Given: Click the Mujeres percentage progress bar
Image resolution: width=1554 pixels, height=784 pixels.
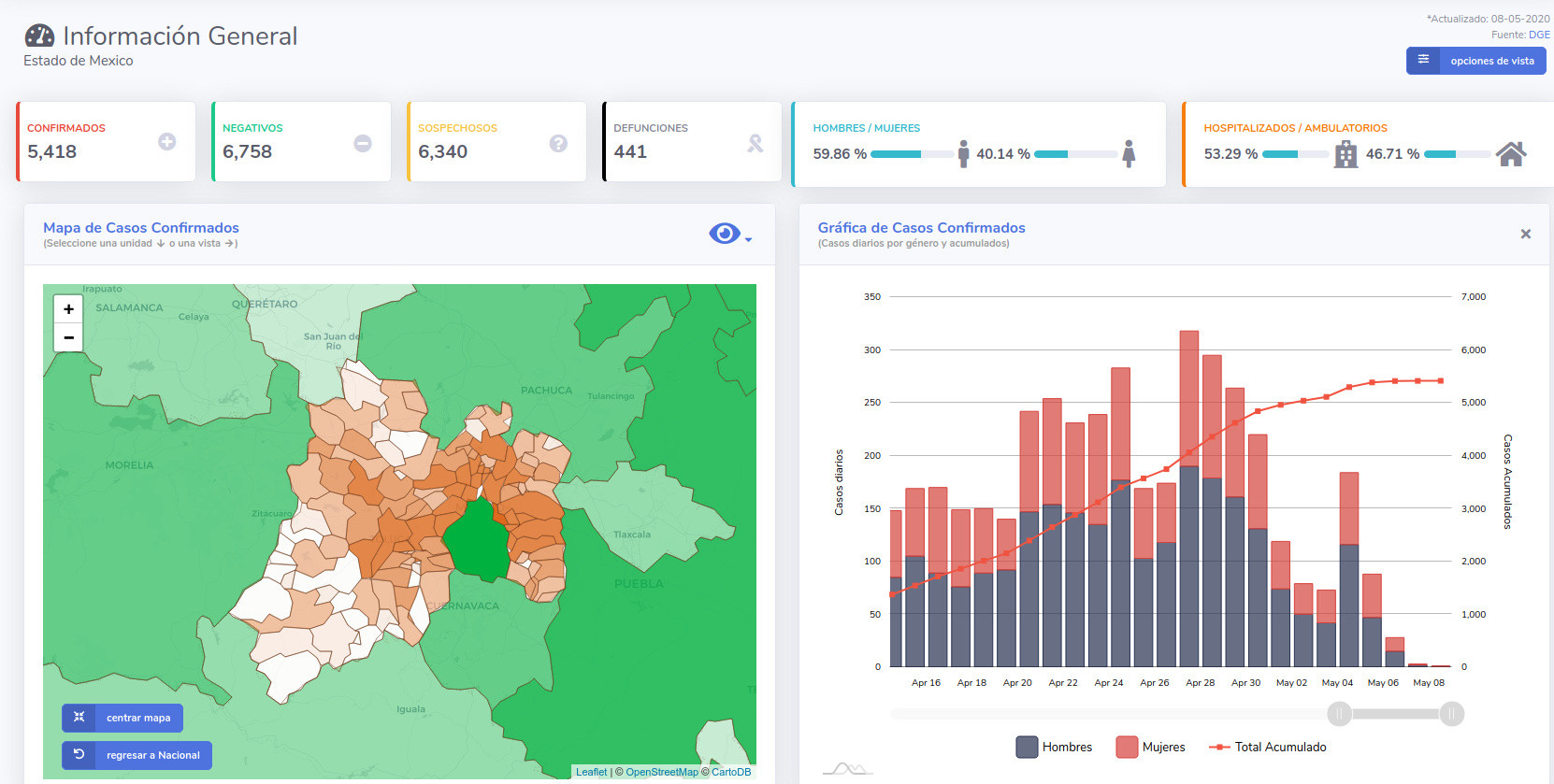Looking at the screenshot, I should pos(1075,154).
